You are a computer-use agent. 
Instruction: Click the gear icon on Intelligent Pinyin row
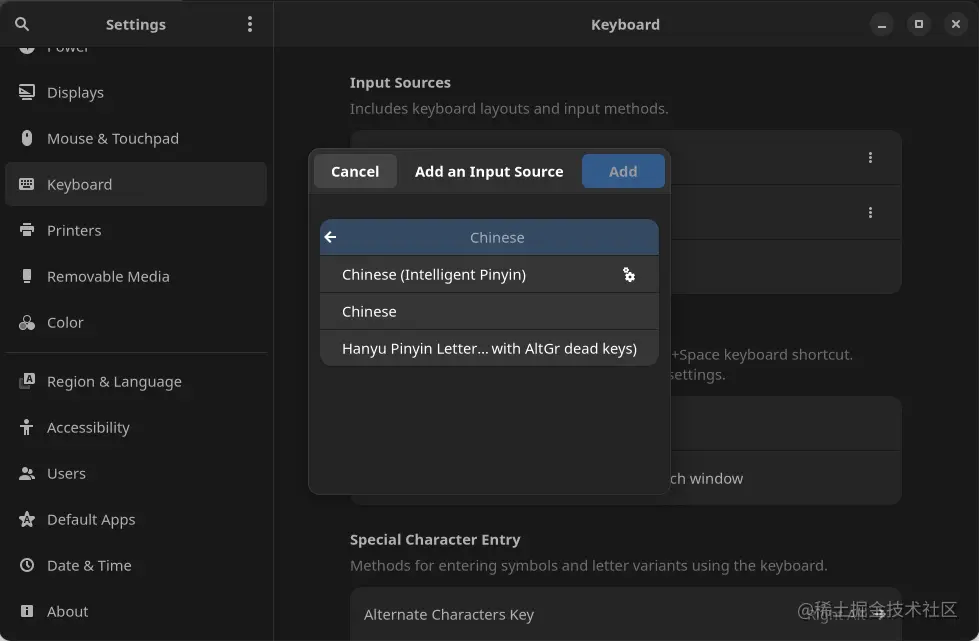tap(629, 274)
